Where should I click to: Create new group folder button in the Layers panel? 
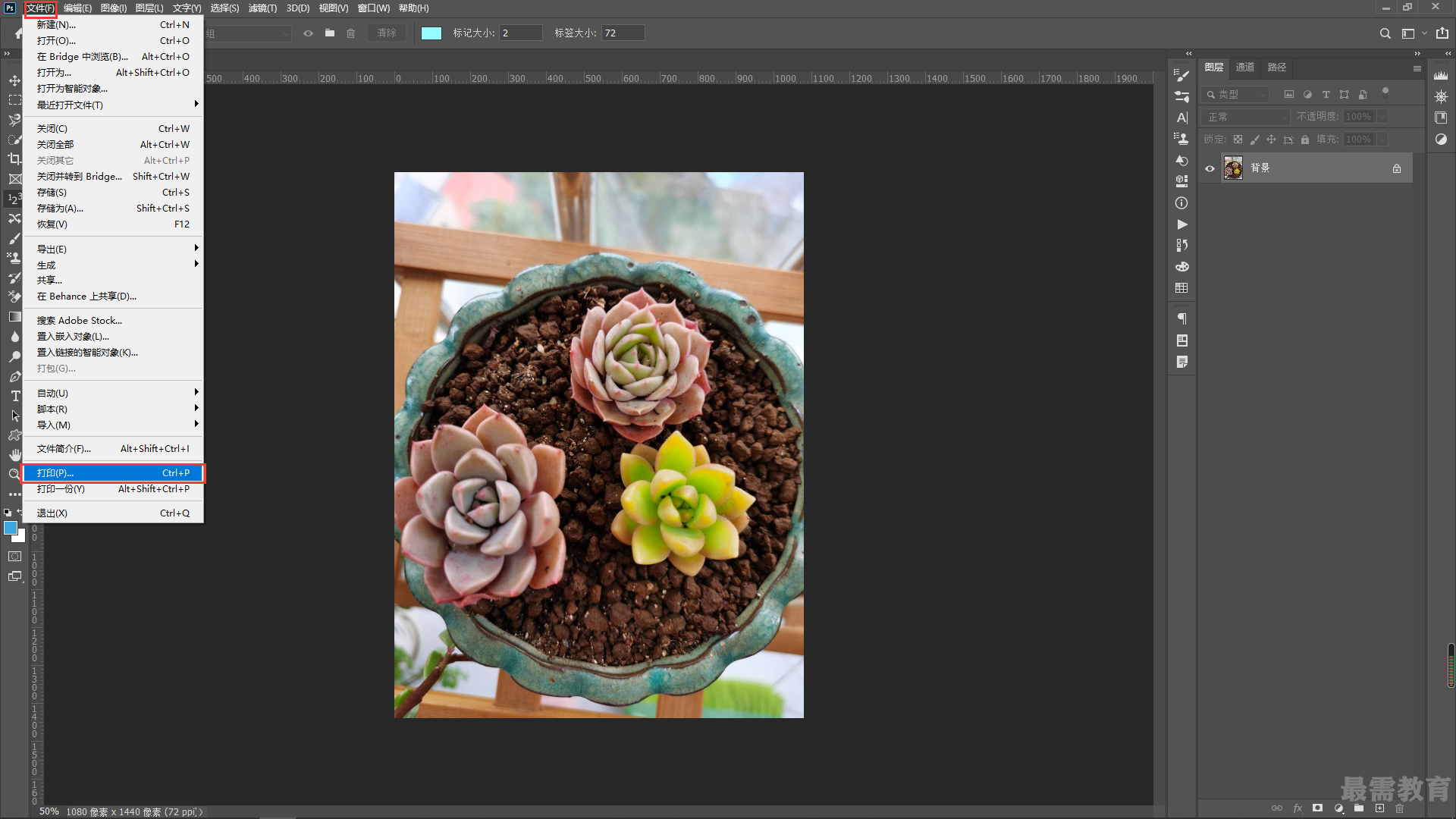tap(1359, 808)
